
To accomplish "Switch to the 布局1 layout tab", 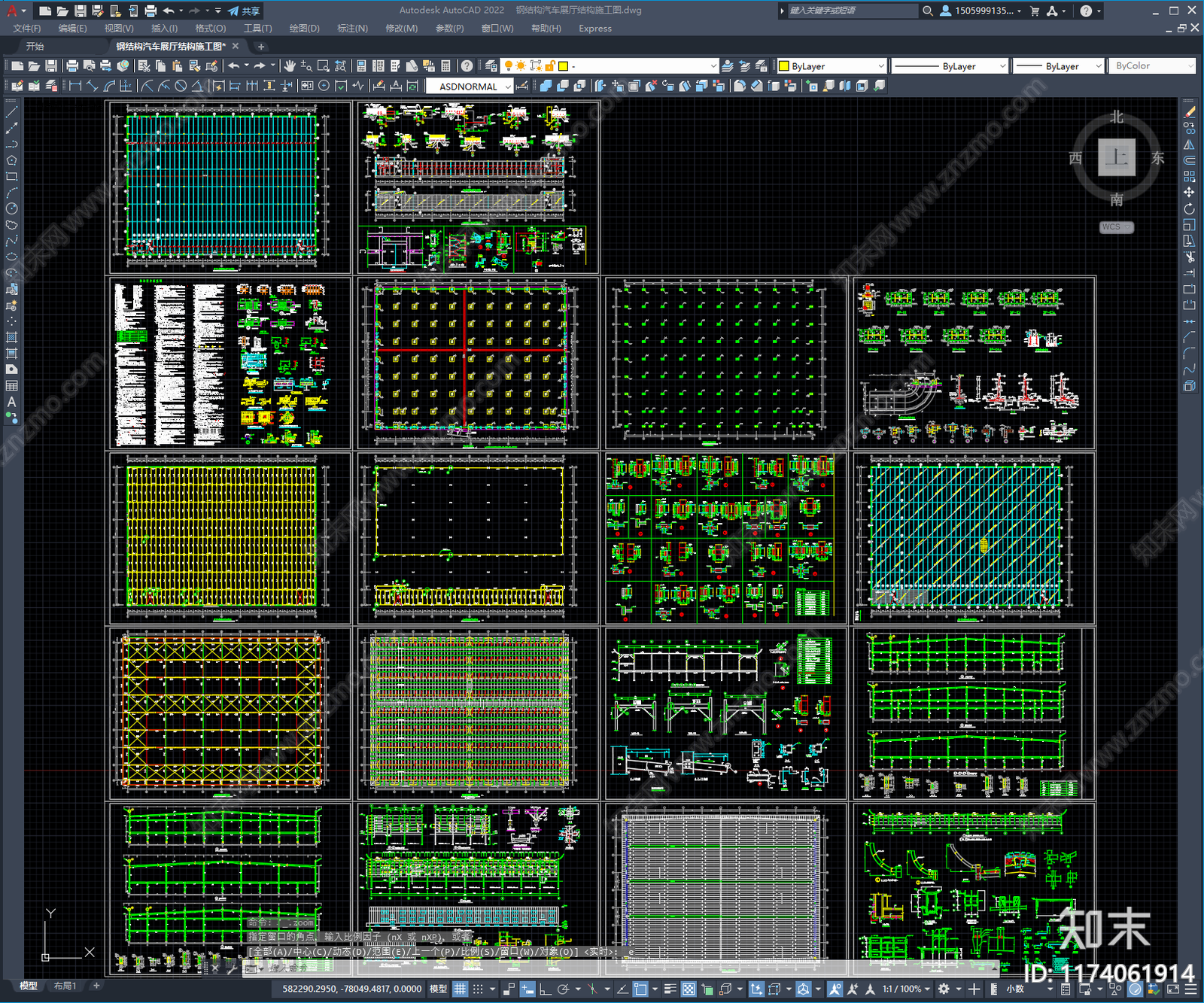I will (x=65, y=986).
